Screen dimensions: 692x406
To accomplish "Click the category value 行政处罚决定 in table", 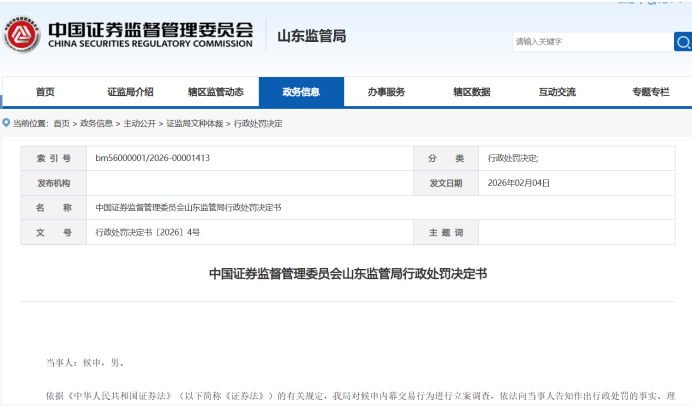I will coord(513,158).
